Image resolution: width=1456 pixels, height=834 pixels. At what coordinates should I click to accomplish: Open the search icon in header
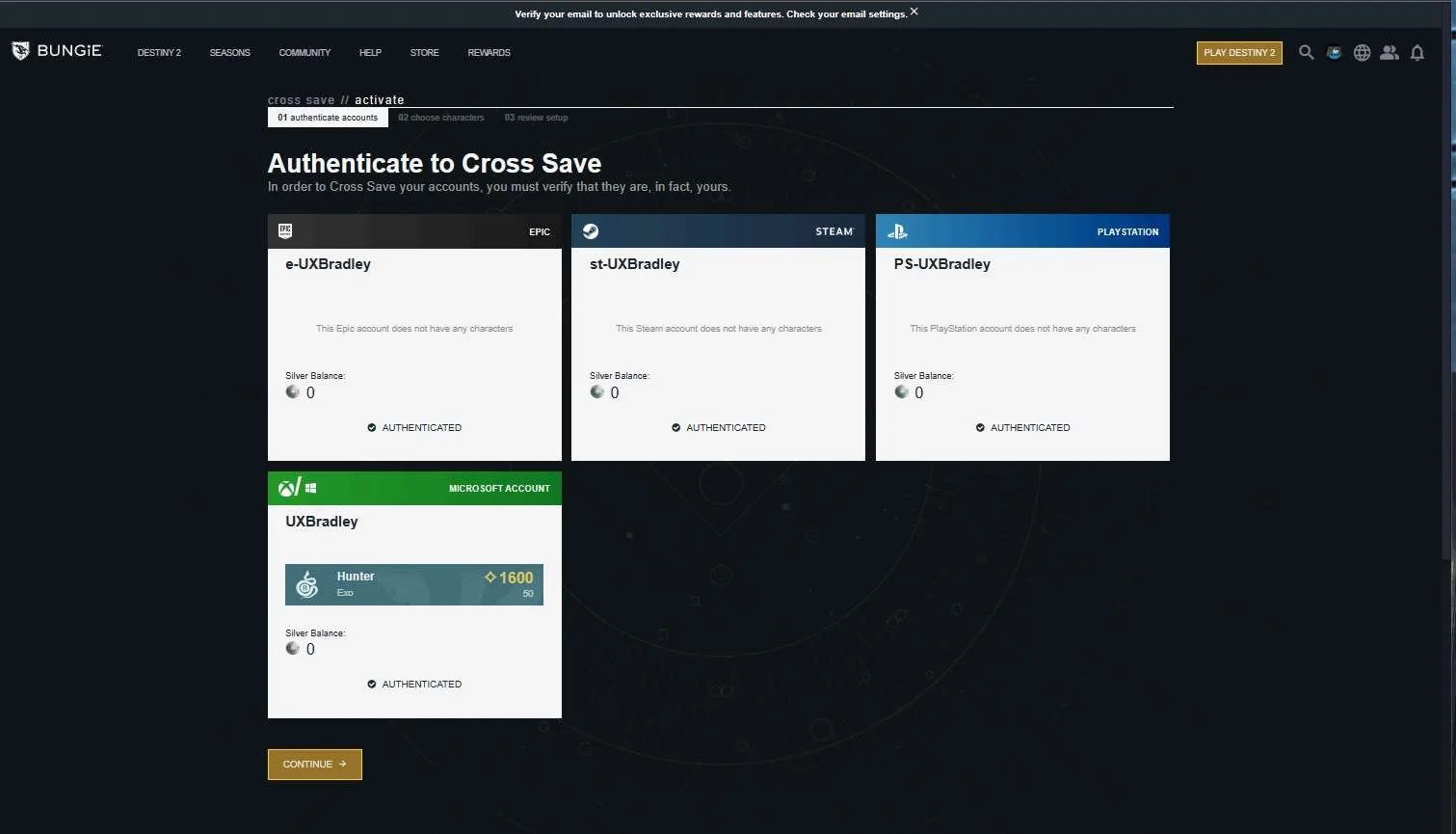click(x=1306, y=52)
